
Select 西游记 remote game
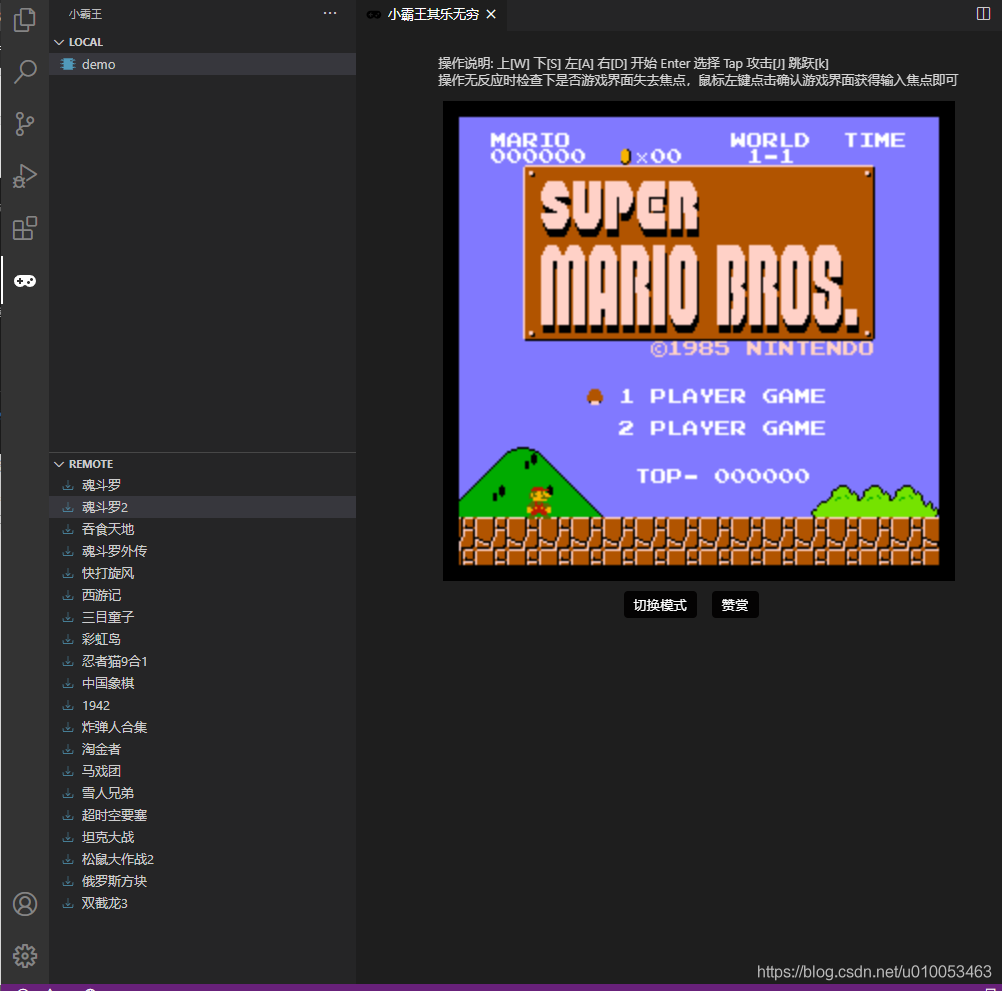tap(203, 595)
